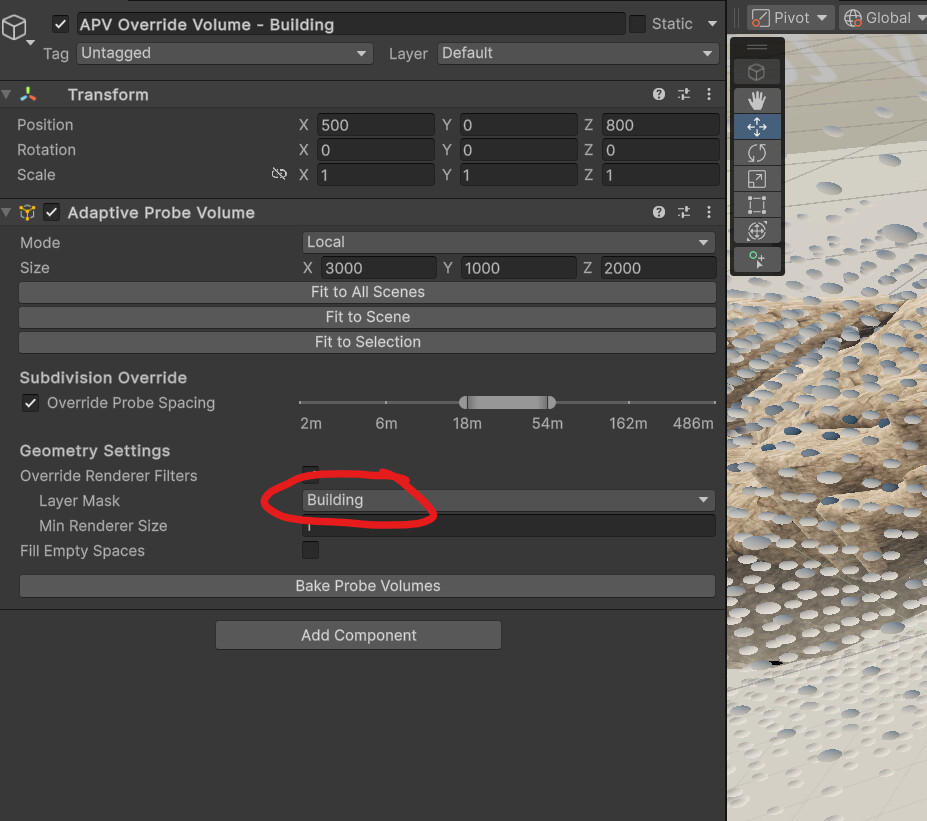Select the View tool cube icon

[x=757, y=71]
